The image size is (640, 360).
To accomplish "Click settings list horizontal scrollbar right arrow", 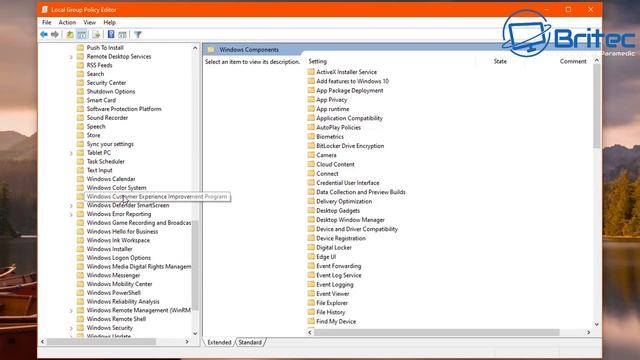I will tap(588, 332).
